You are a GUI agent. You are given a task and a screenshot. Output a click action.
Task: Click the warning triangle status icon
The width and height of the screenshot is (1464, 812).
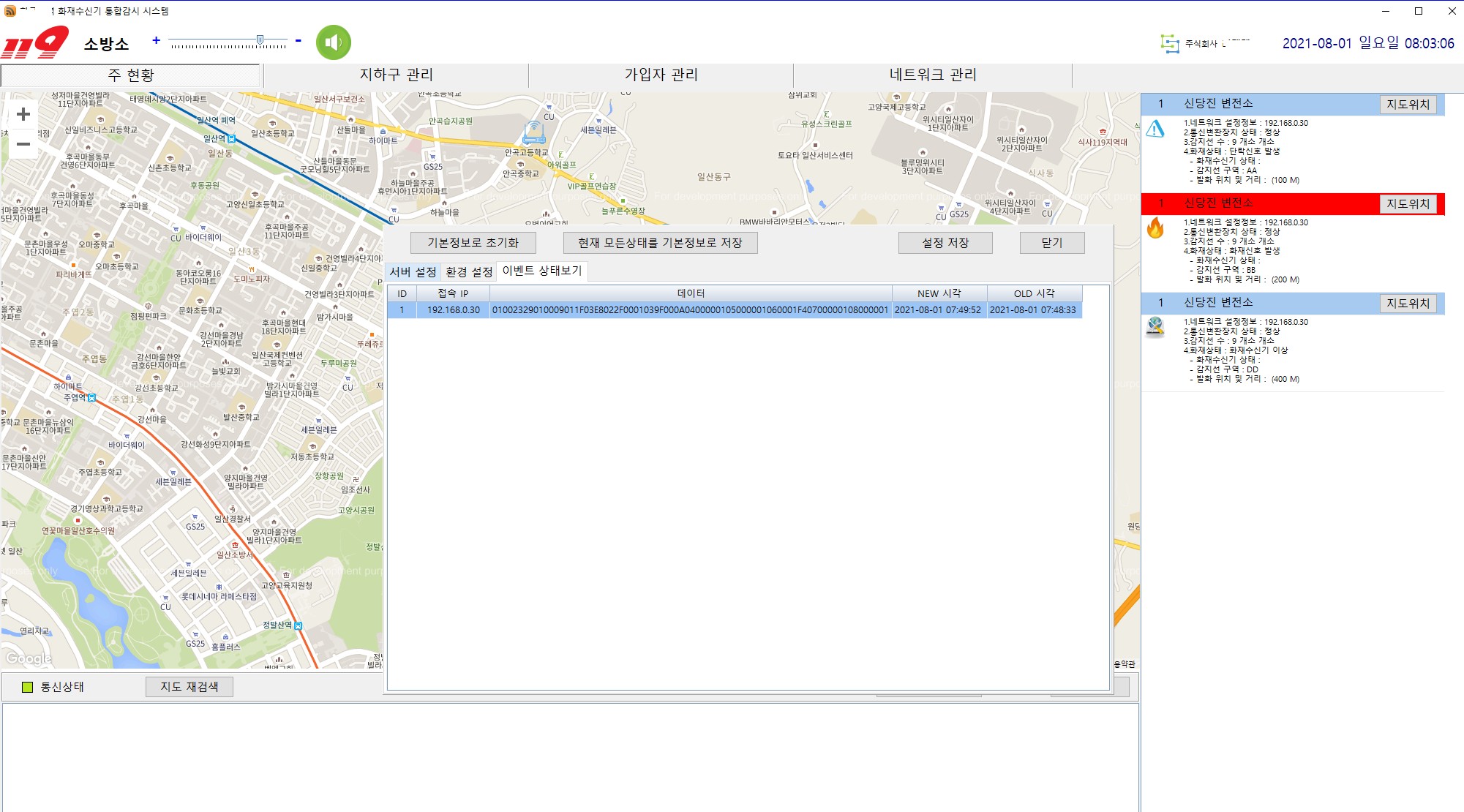tap(1155, 129)
